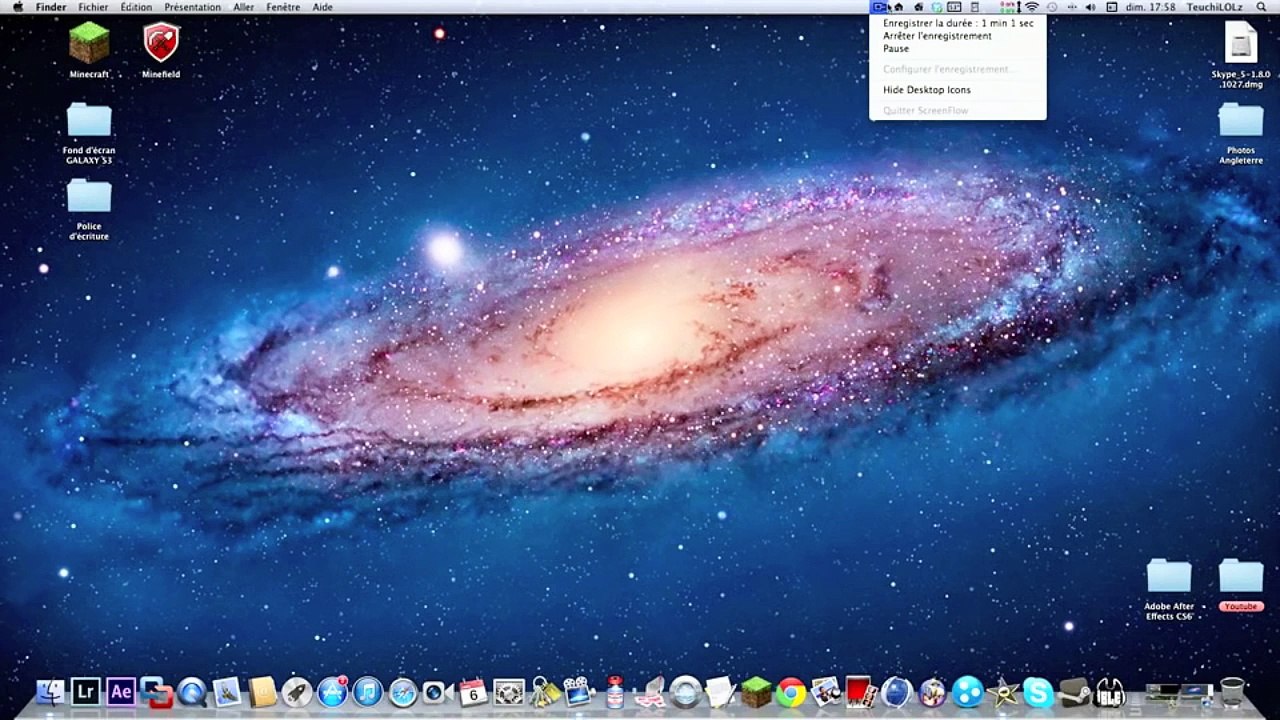1280x720 pixels.
Task: Open System Preferences gear in dock
Action: coord(508,691)
